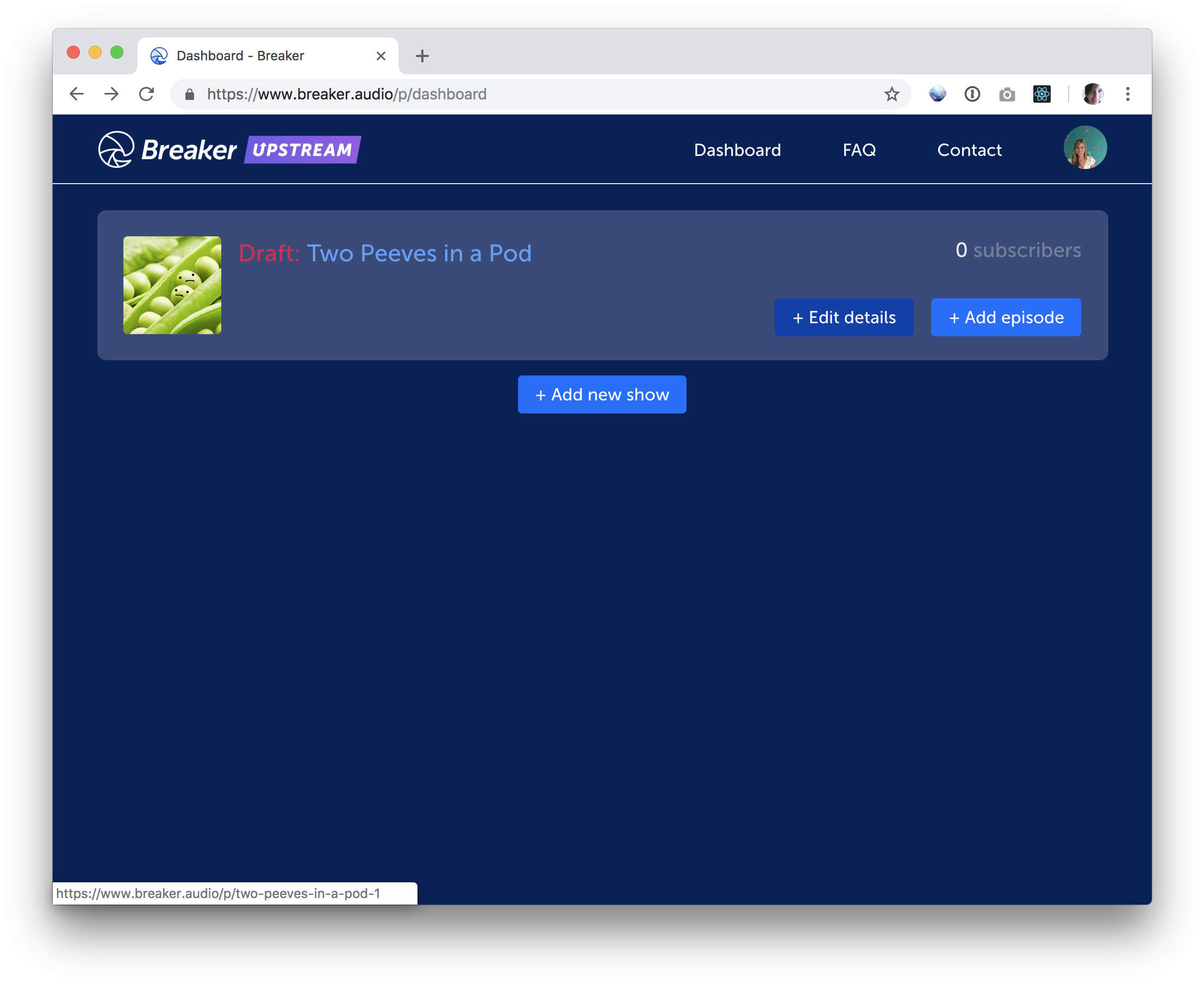Close the Dashboard - Breaker tab

coord(381,55)
